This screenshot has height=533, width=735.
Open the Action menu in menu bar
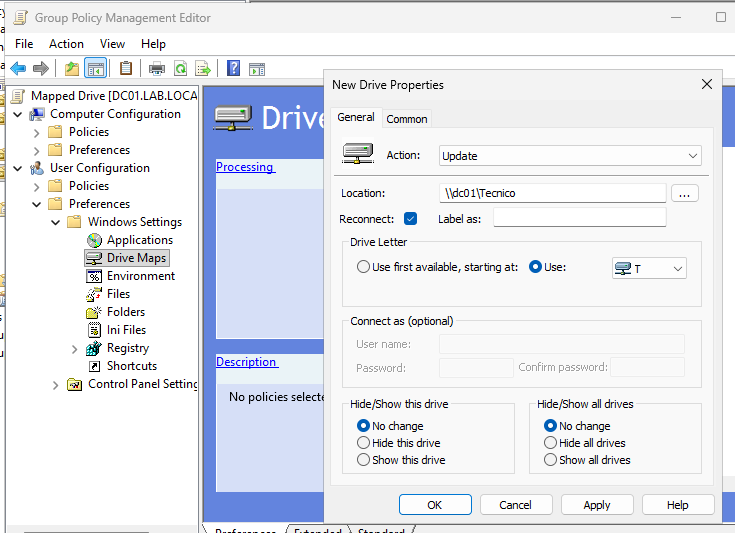coord(66,44)
